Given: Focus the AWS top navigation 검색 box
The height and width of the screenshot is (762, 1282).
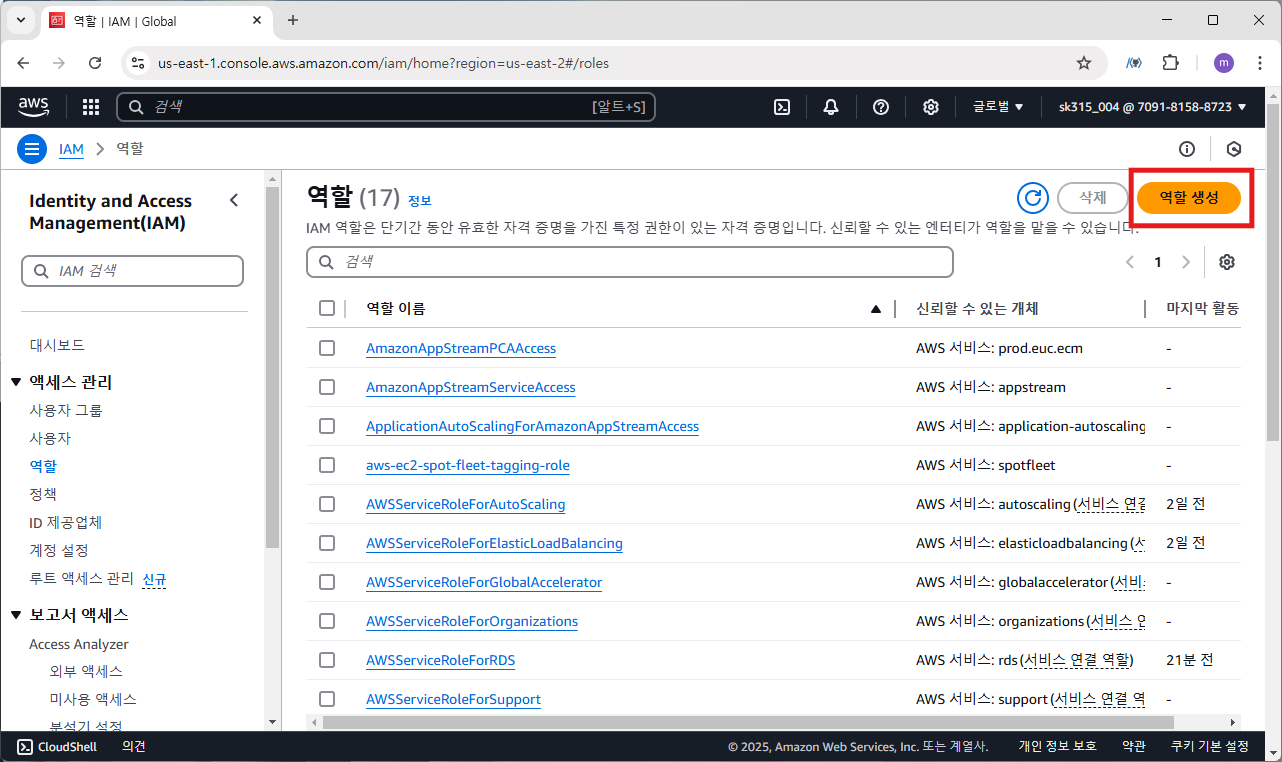Looking at the screenshot, I should (x=386, y=107).
